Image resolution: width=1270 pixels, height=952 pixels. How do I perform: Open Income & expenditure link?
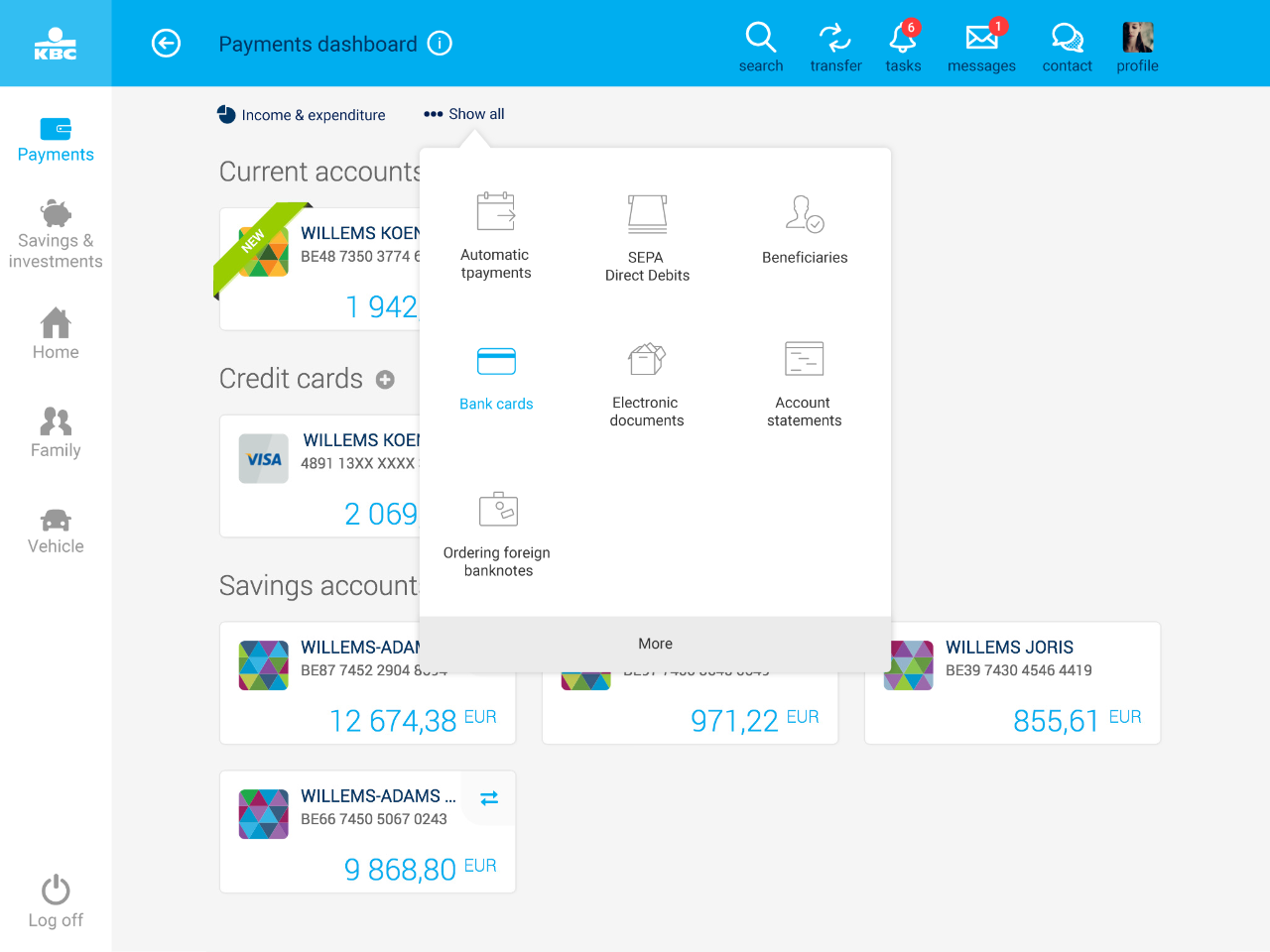302,115
